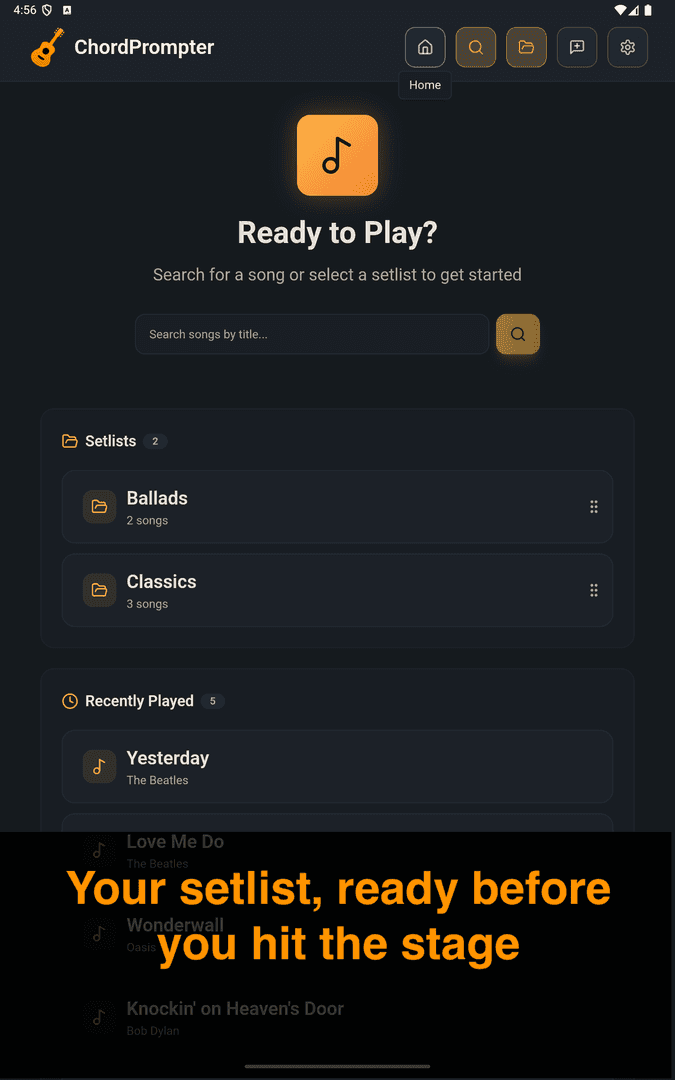The image size is (675, 1080).
Task: Open Yesterday by The Beatles
Action: pyautogui.click(x=338, y=767)
